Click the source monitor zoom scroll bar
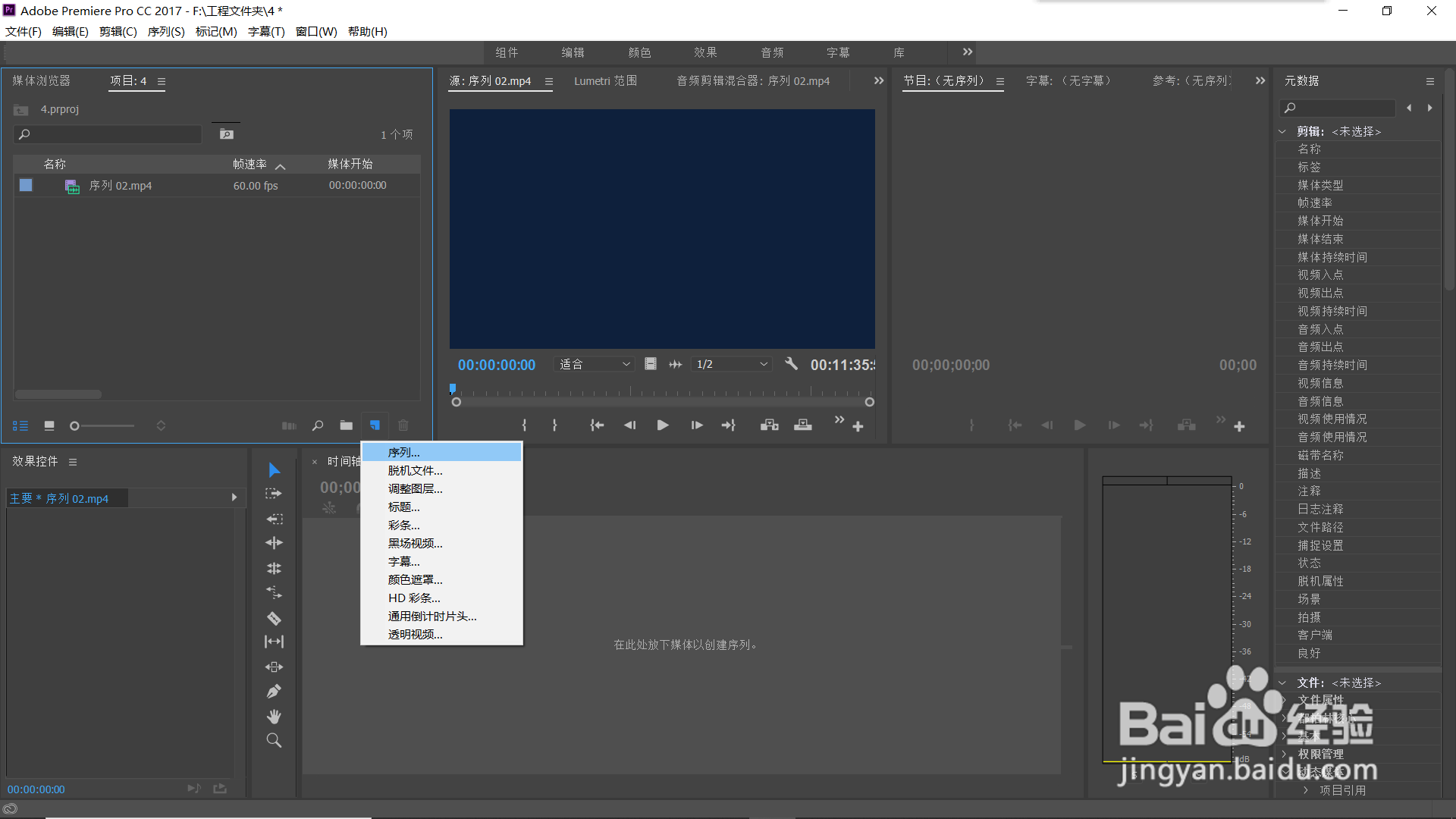This screenshot has width=1456, height=819. 663,402
